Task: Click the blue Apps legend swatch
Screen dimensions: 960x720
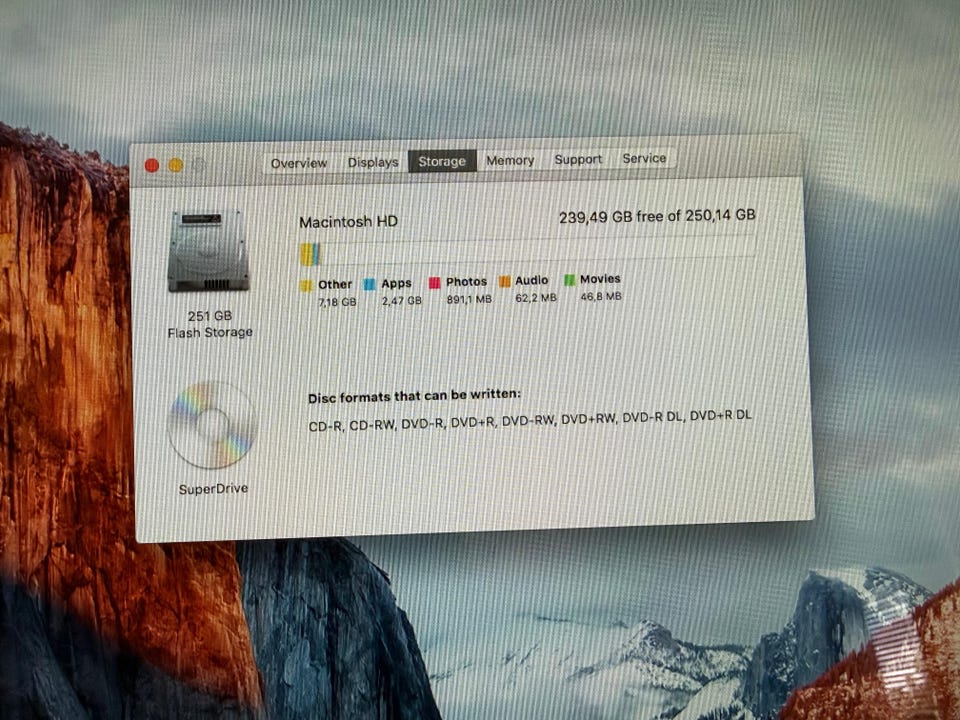Action: 369,284
